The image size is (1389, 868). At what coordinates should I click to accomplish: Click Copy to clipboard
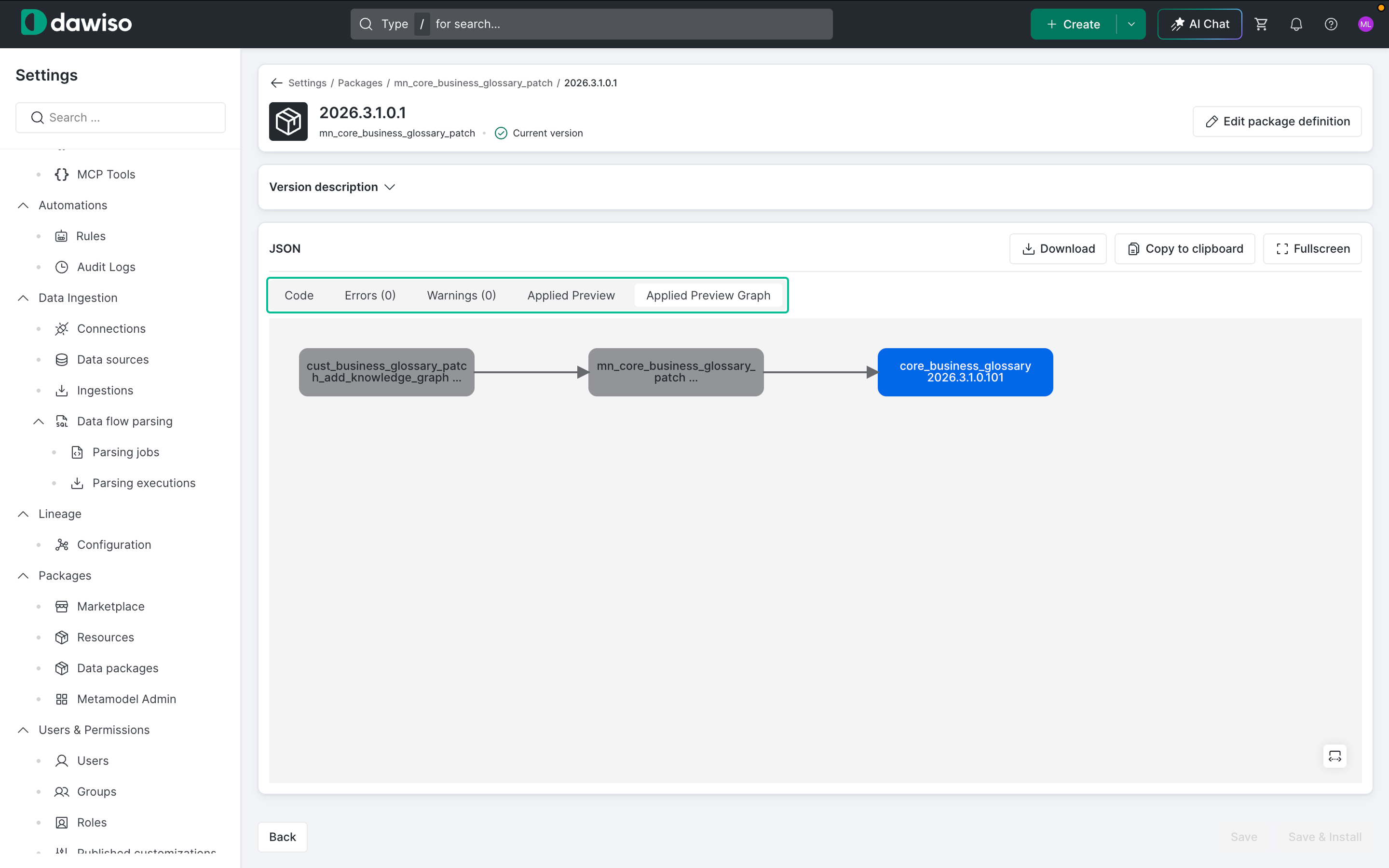pos(1185,248)
